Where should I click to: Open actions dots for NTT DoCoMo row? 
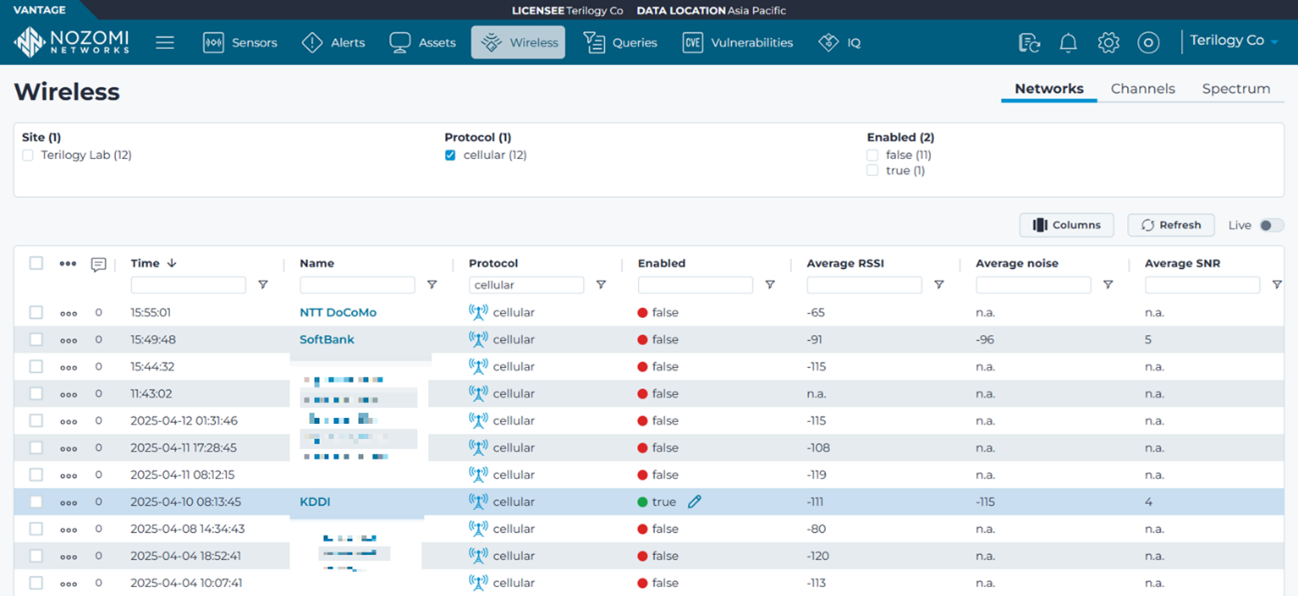68,313
